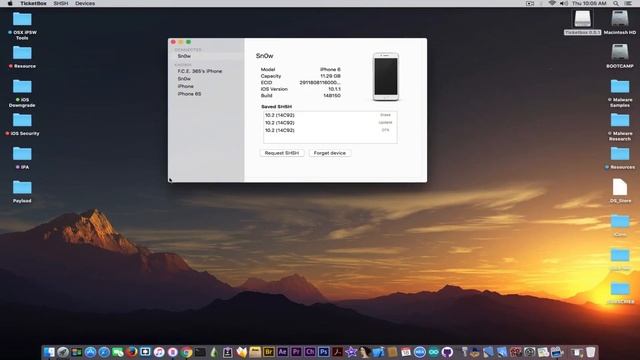Select the plain iPhone entry in sidebar

point(186,87)
